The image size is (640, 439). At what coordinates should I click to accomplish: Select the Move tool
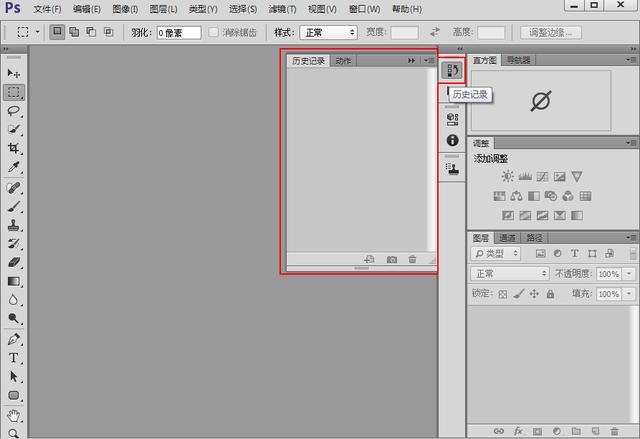[x=13, y=73]
